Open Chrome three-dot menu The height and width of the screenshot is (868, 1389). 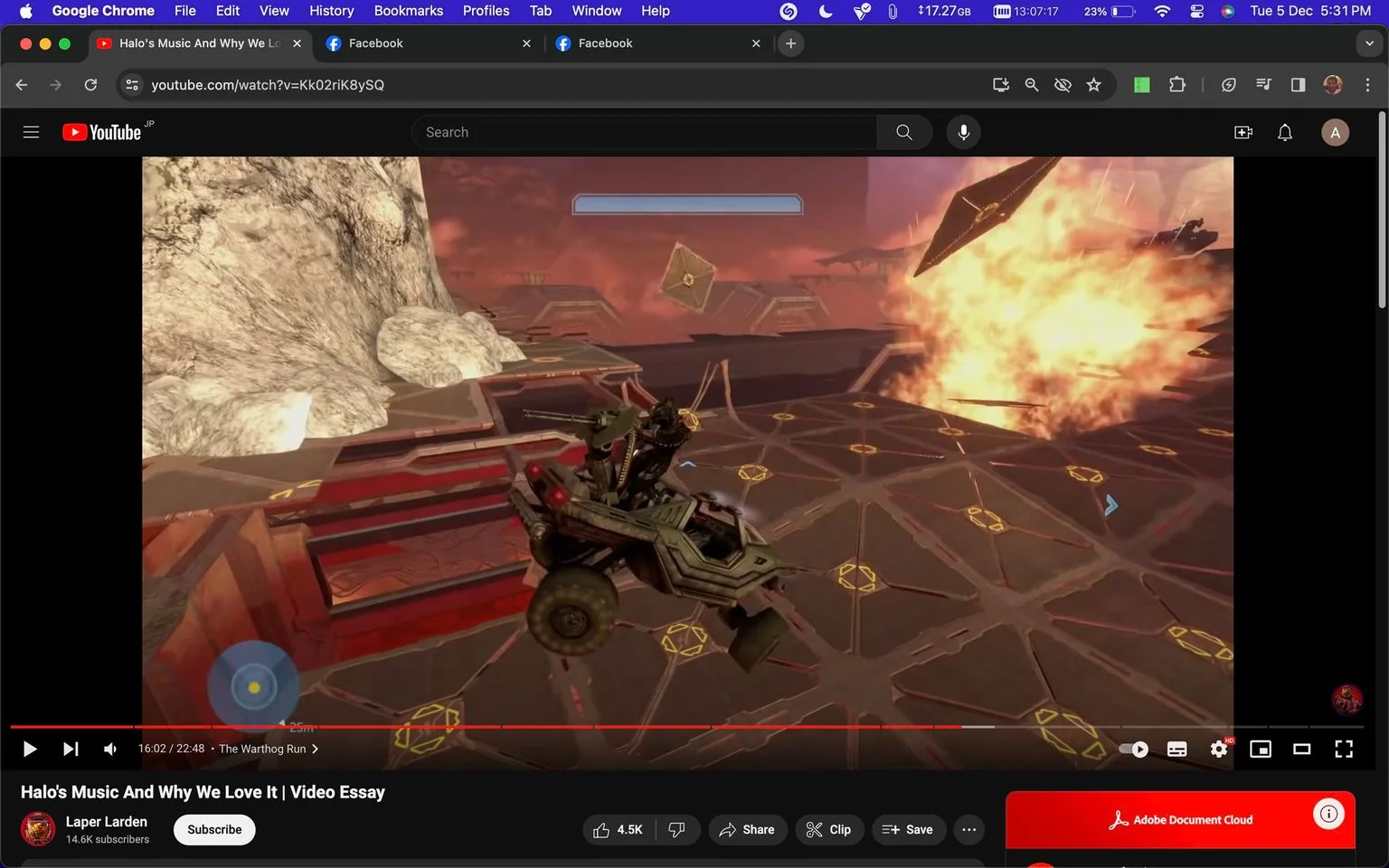pos(1367,84)
